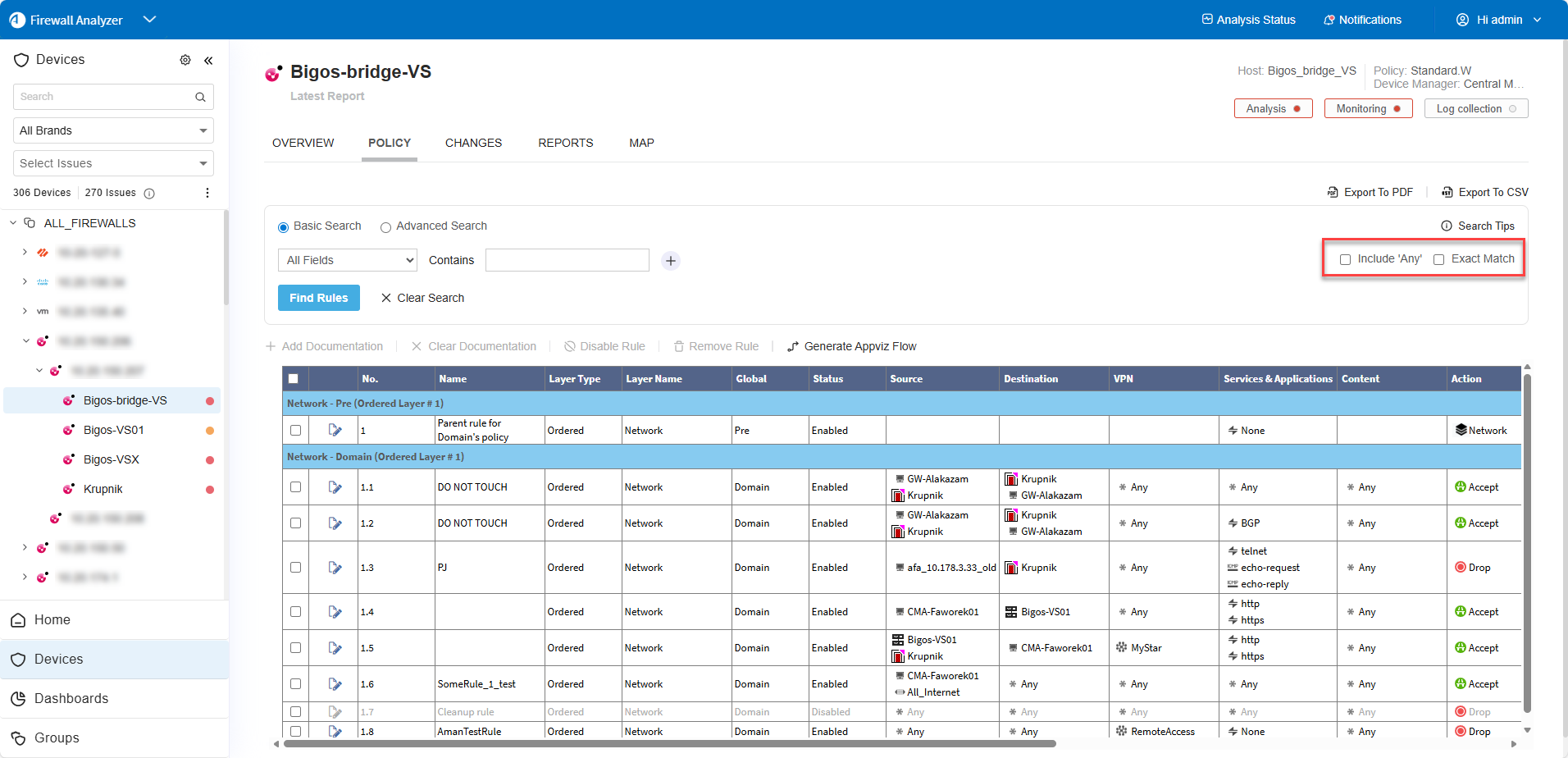Expand the All Fields dropdown
The height and width of the screenshot is (758, 1568).
[x=348, y=261]
